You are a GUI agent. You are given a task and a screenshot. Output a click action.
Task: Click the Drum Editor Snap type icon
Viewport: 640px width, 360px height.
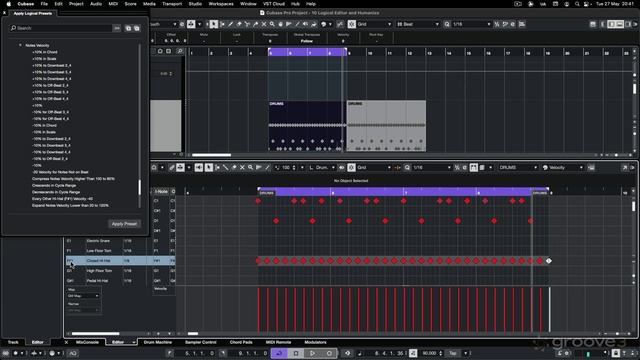(x=351, y=167)
